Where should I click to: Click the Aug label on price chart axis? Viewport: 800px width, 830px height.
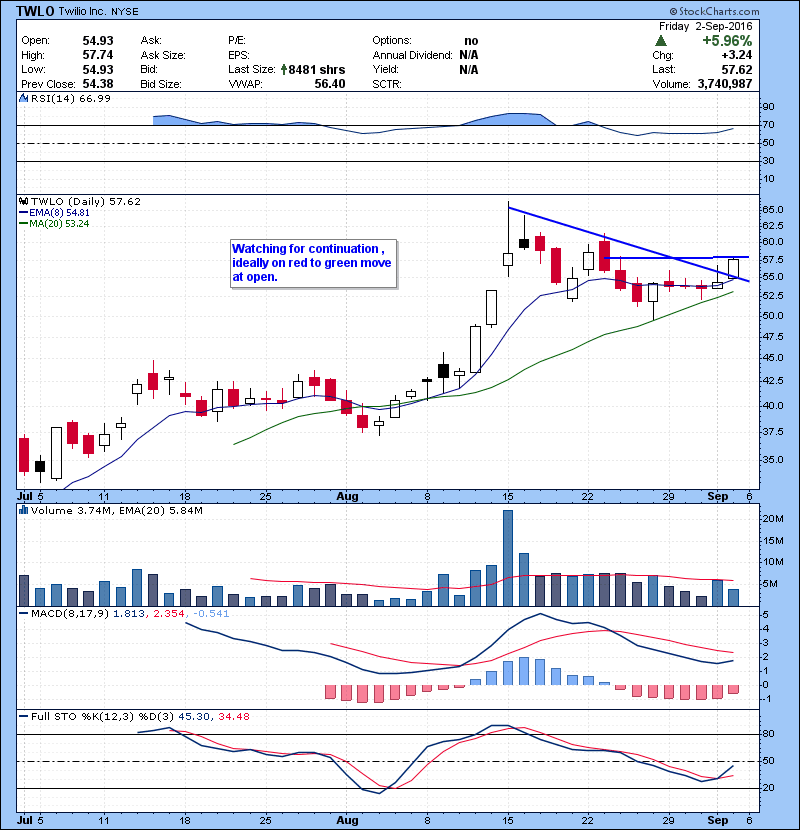point(347,497)
